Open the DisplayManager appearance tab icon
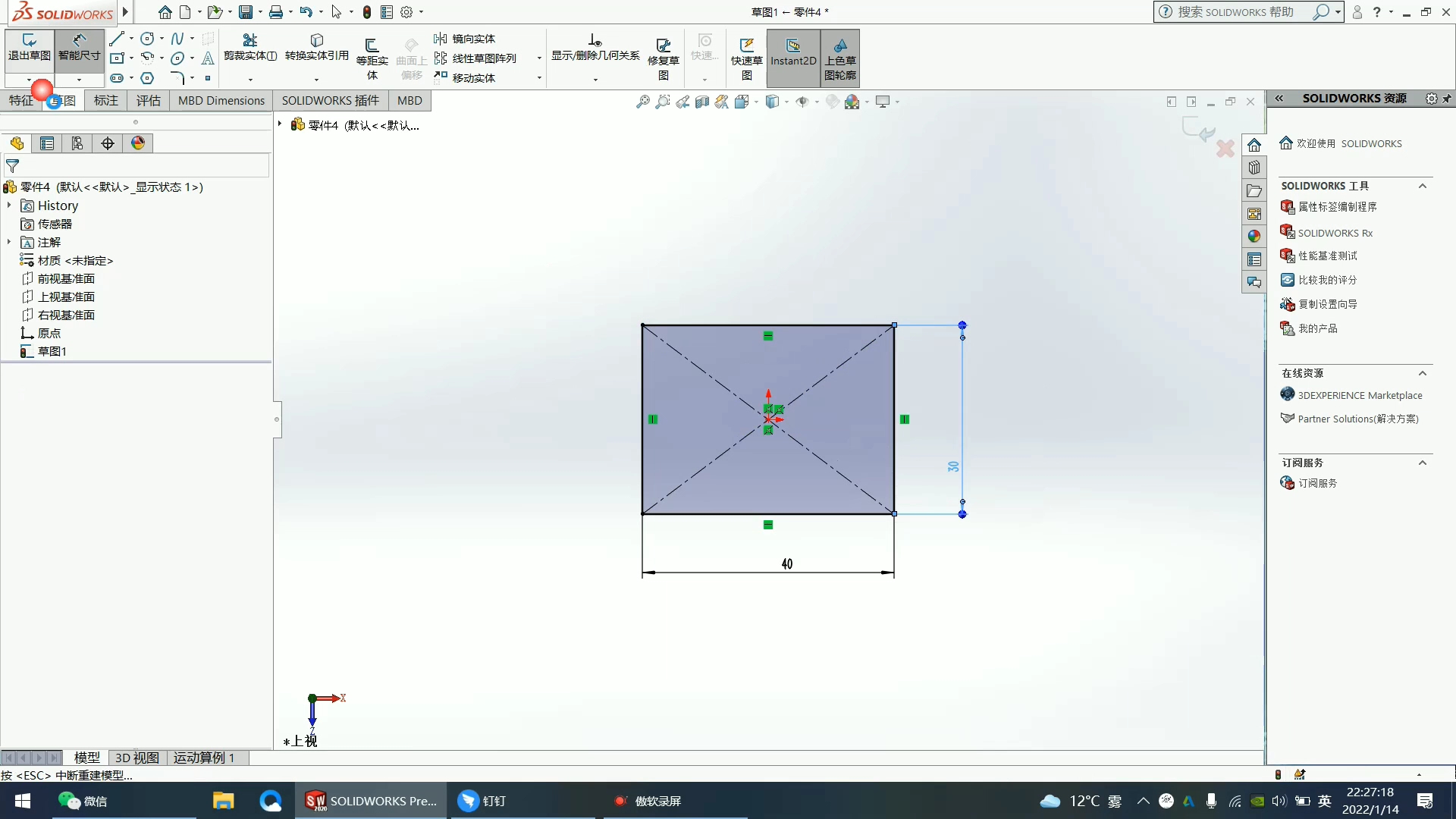The height and width of the screenshot is (819, 1456). coord(138,143)
